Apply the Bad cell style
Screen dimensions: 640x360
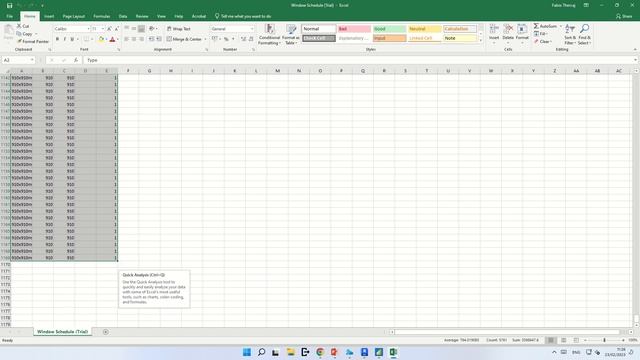354,29
